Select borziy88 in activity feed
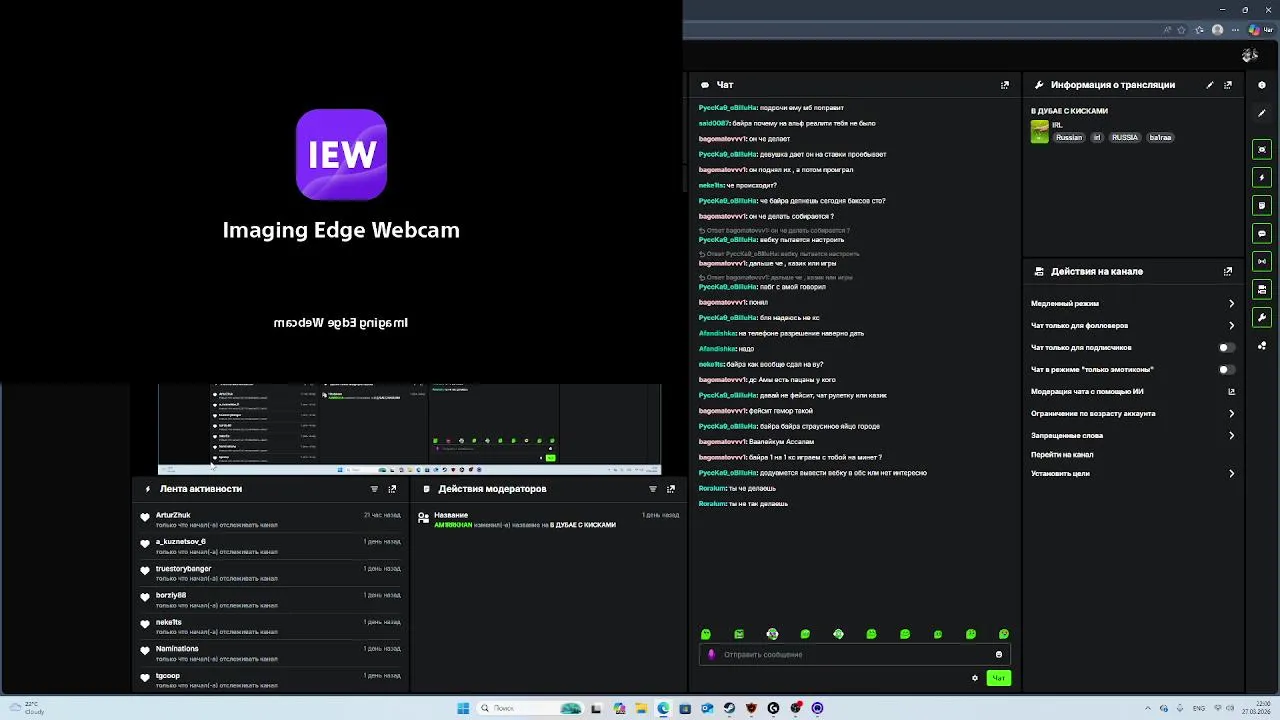This screenshot has height=720, width=1280. 171,596
